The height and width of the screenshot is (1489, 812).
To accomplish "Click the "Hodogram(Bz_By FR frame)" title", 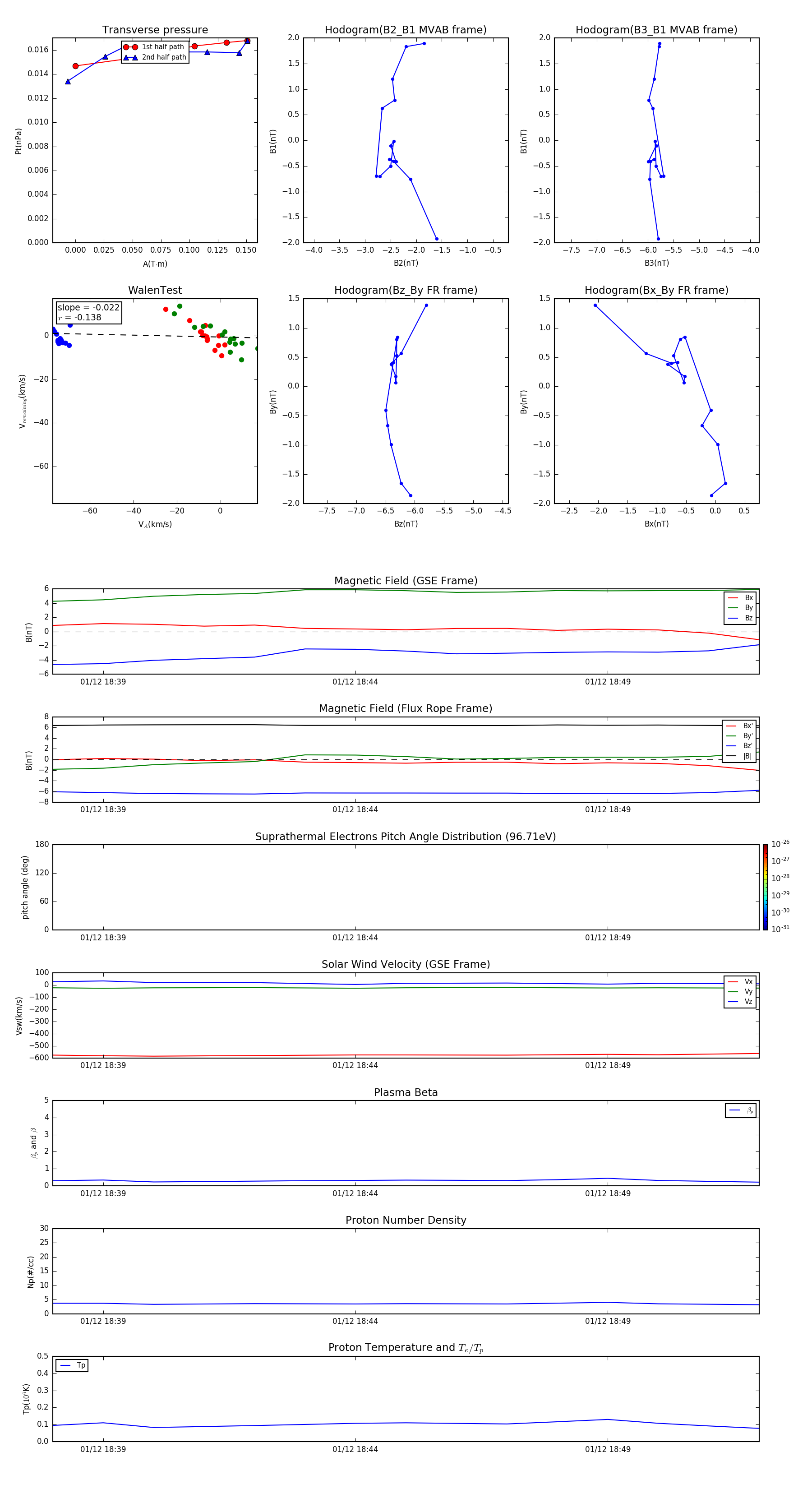I will (x=406, y=290).
